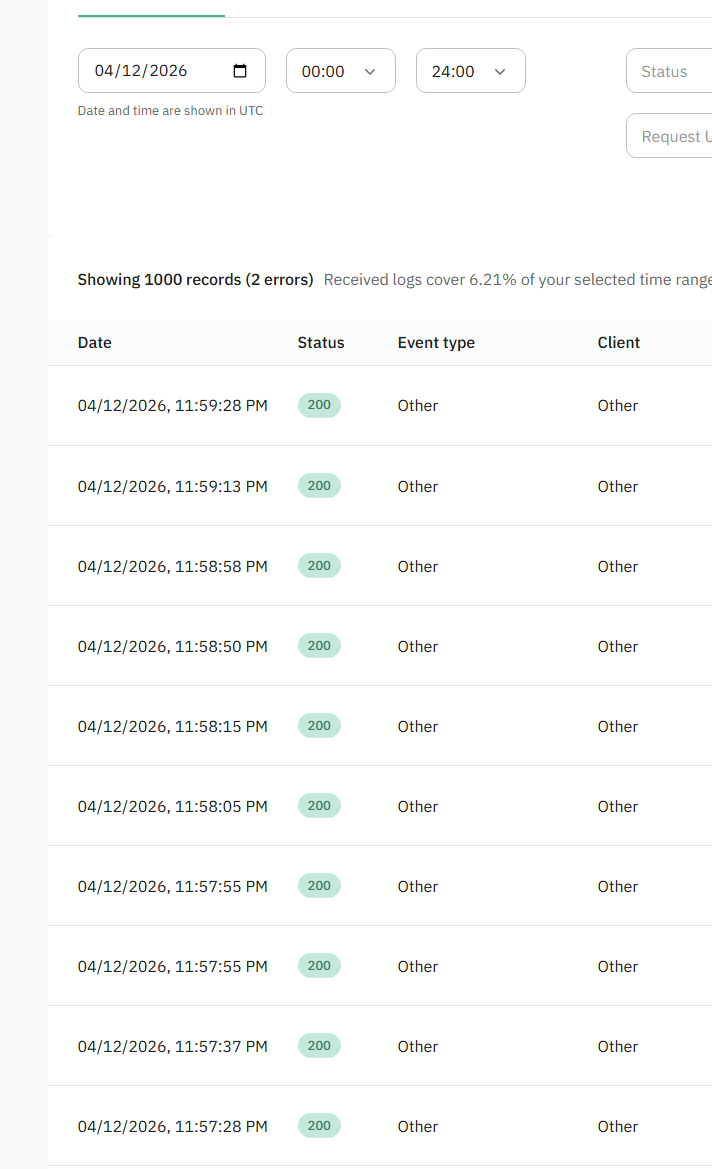Click the 200 status badge at 11:59:13 PM
The width and height of the screenshot is (712, 1169).
point(319,485)
